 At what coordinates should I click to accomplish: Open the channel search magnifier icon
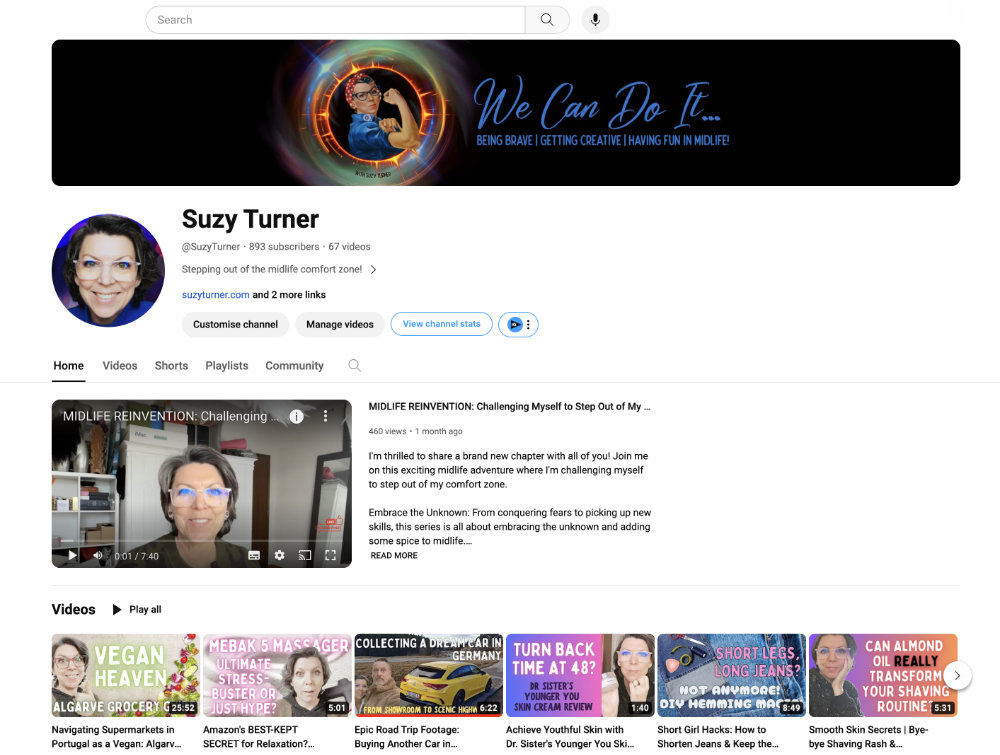355,365
